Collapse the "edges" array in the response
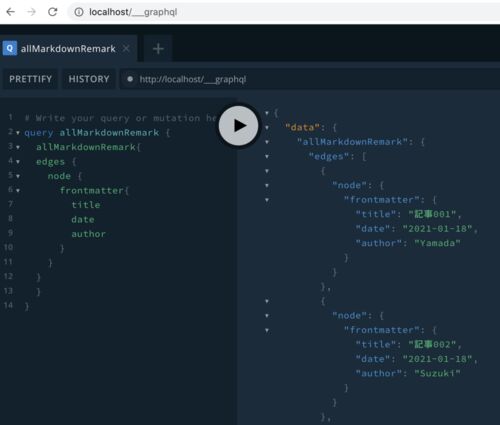This screenshot has height=425, width=500. [267, 156]
